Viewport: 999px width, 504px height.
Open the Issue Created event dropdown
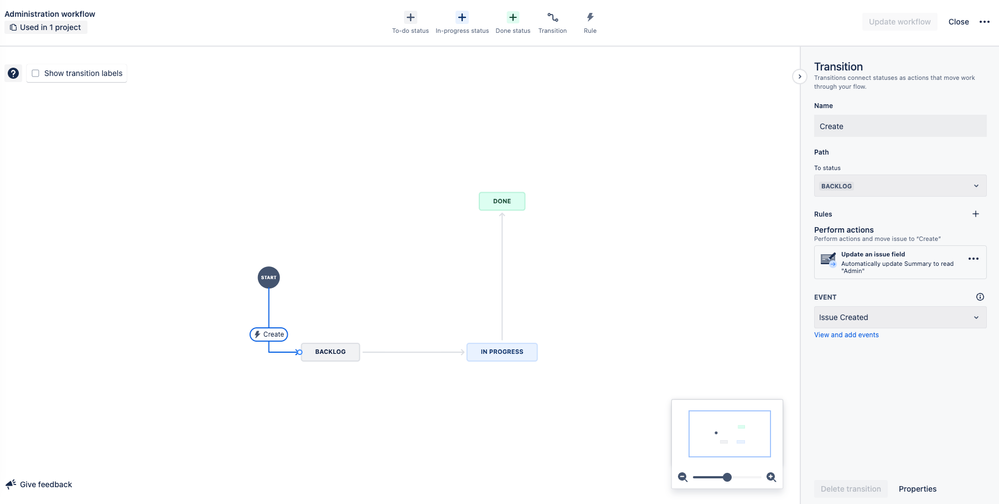900,317
